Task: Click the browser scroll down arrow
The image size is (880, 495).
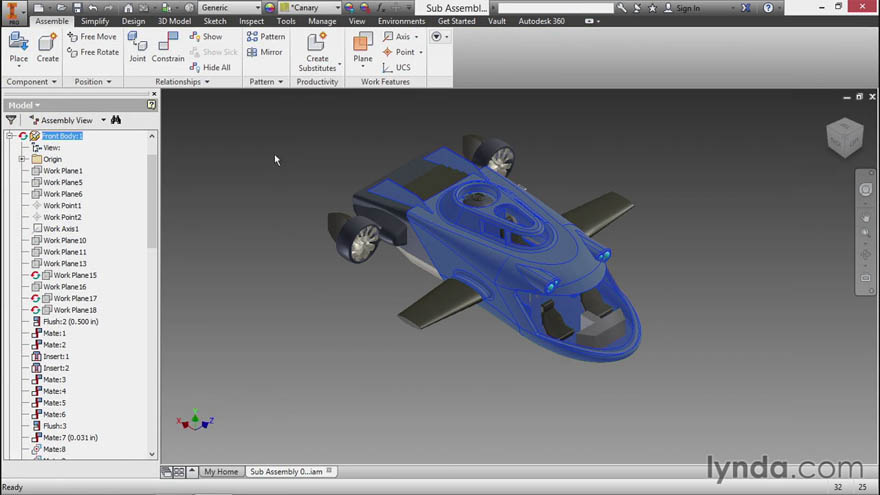Action: click(152, 454)
